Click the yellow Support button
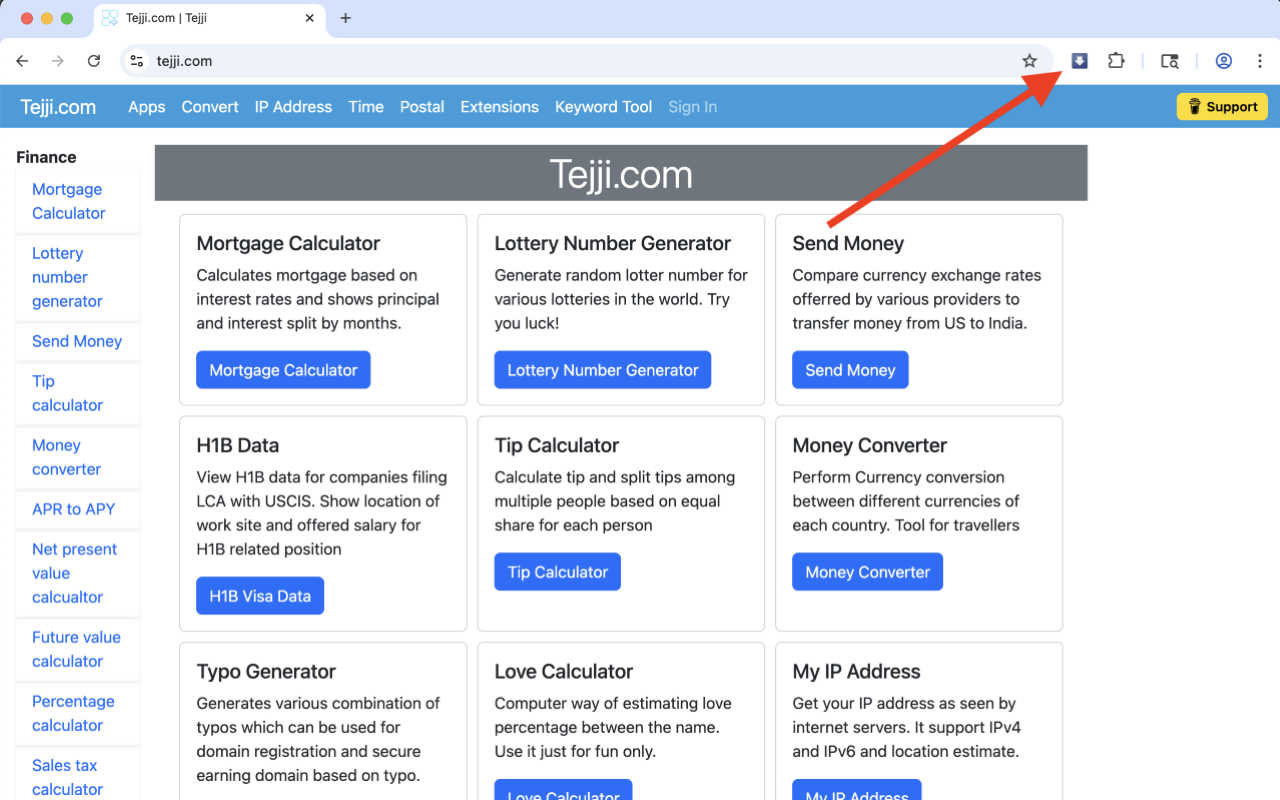 click(1222, 107)
